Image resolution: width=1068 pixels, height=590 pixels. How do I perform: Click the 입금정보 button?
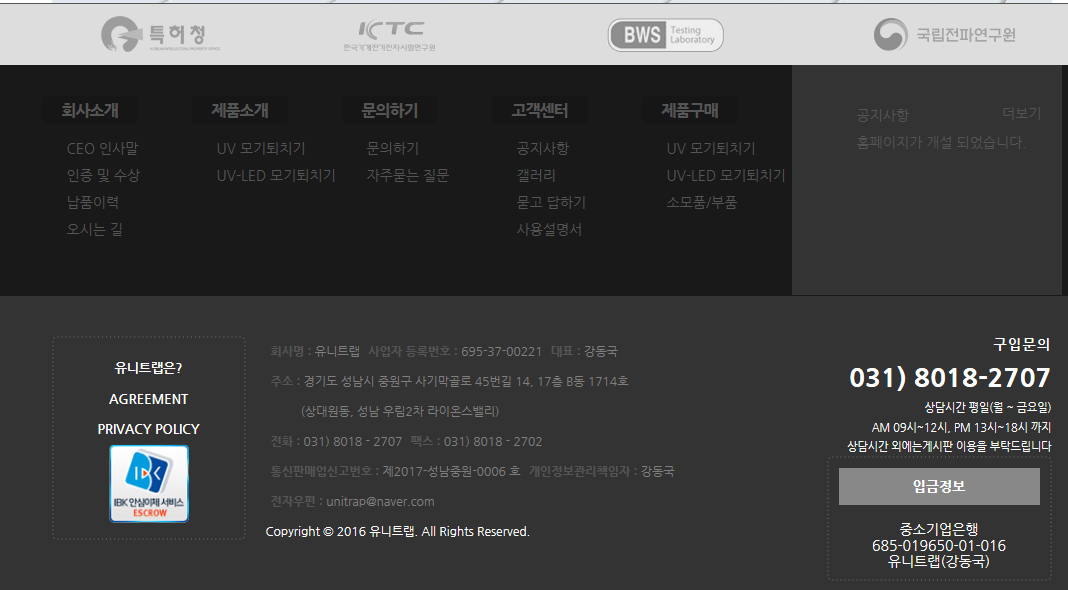(939, 487)
